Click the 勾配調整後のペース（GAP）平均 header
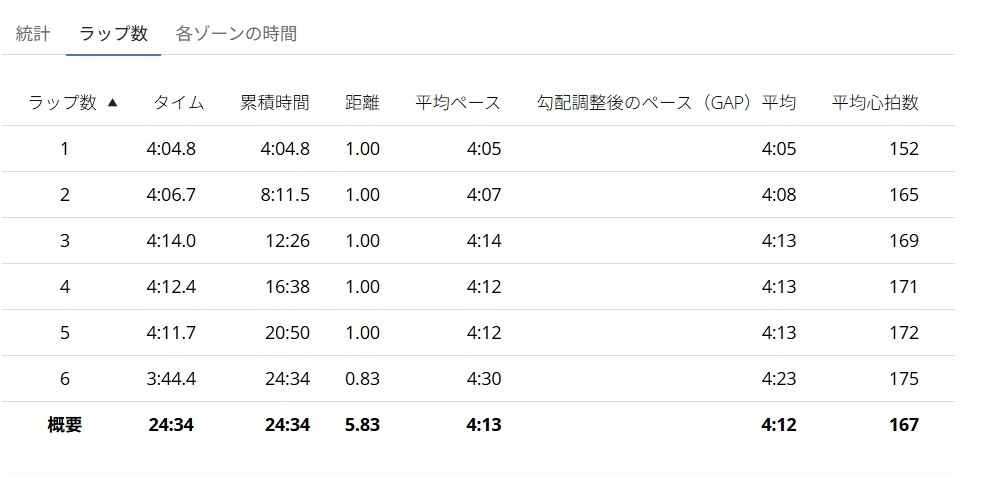Screen dimensions: 984x487 pyautogui.click(x=666, y=102)
